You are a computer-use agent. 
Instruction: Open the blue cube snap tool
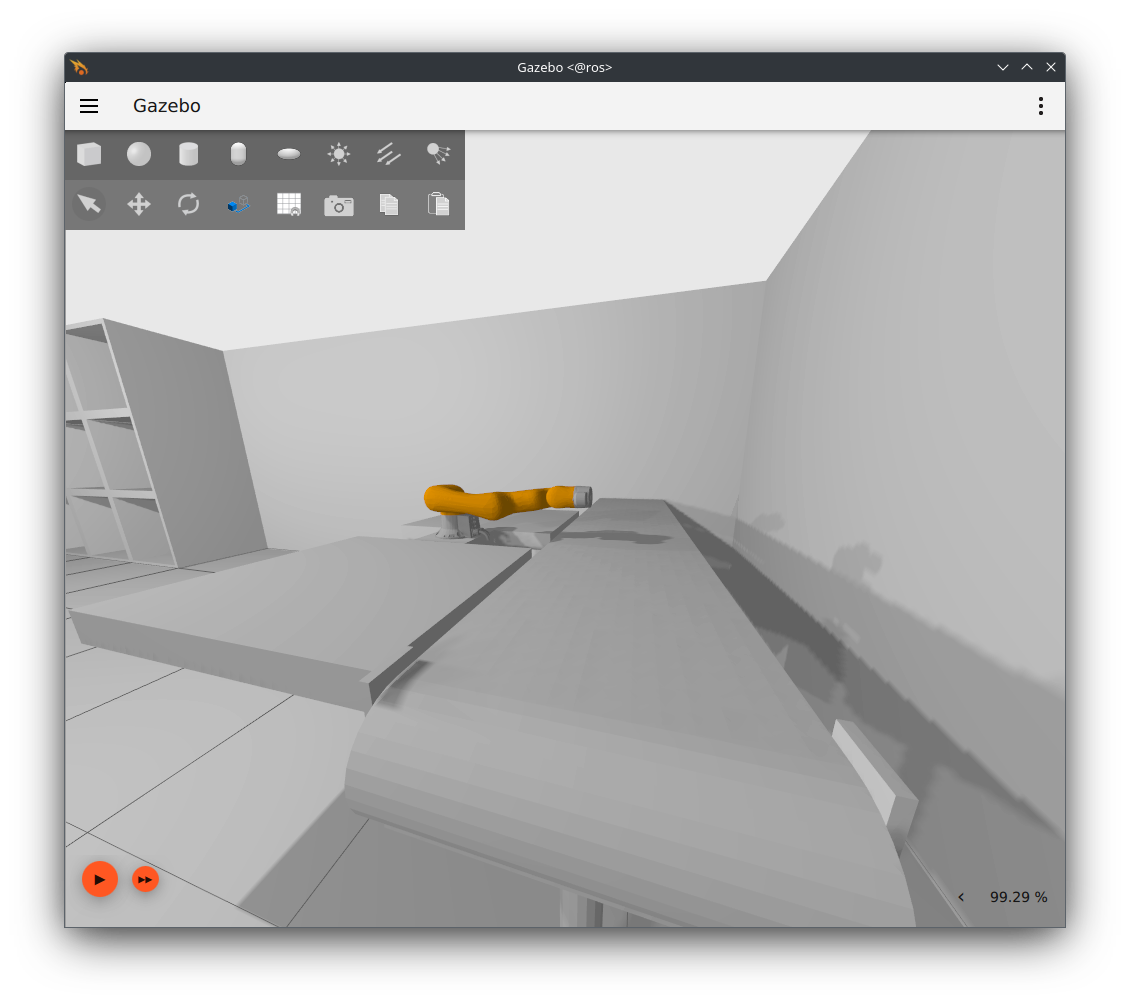(x=238, y=204)
